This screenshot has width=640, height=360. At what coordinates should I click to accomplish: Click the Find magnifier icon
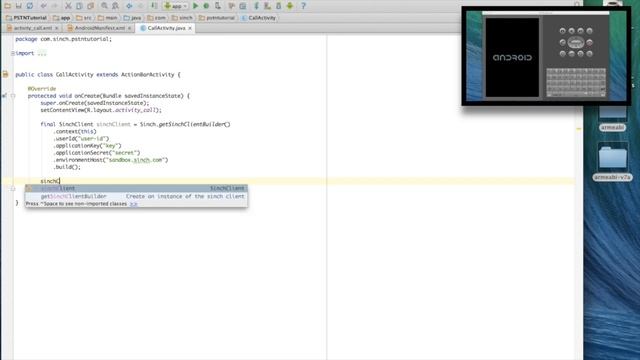pyautogui.click(x=104, y=6)
